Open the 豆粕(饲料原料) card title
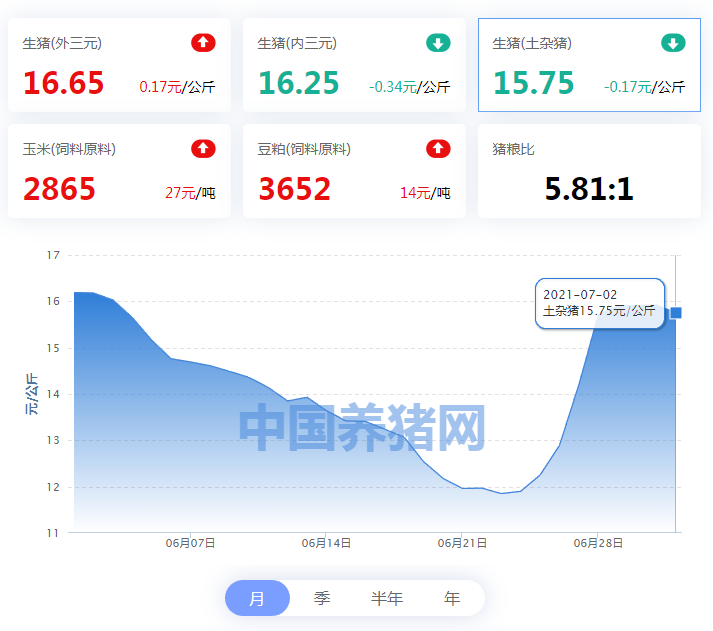713x631 pixels. [x=304, y=149]
